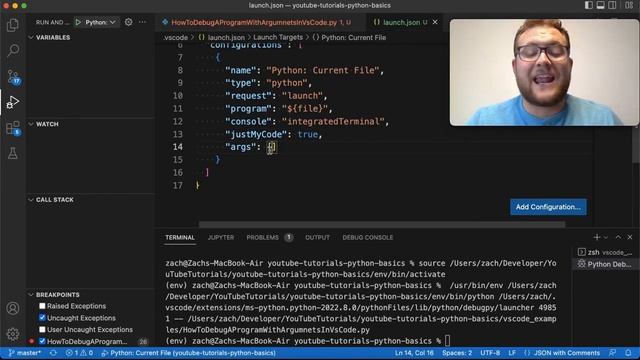Toggle panel layout icon in title bar
Screen dimensions: 640x360
tap(600, 5)
